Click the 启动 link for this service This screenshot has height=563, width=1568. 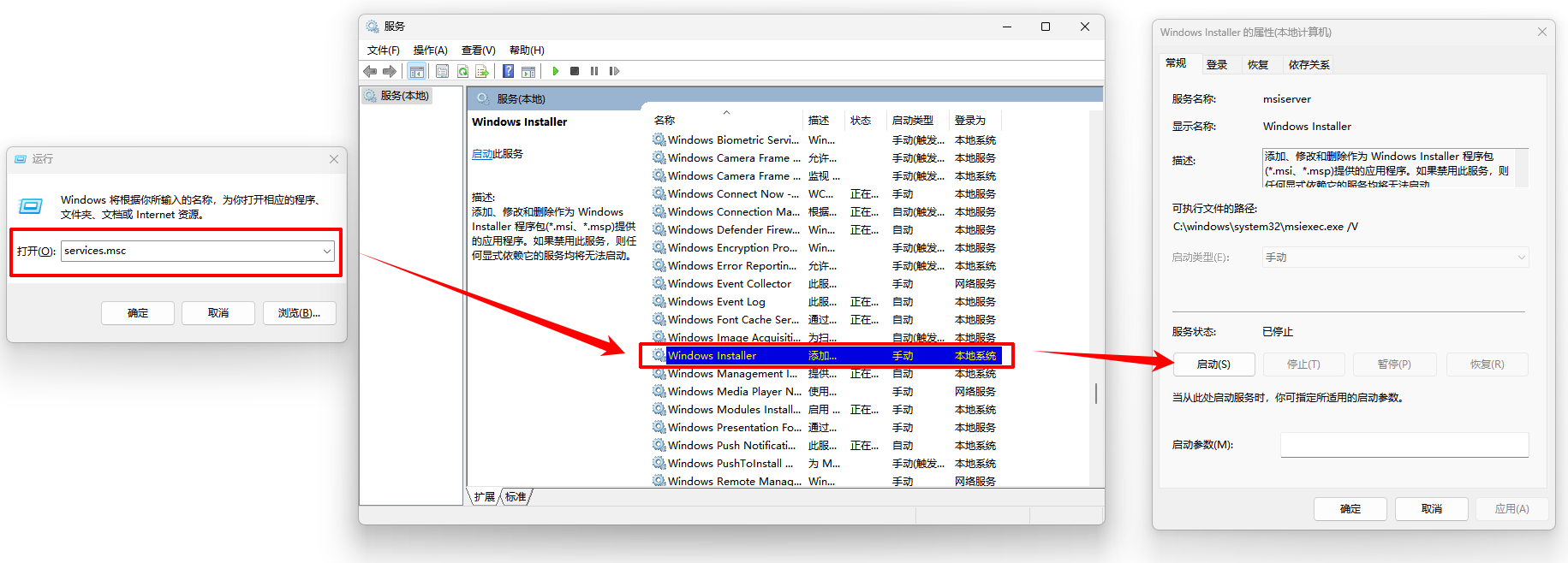click(482, 154)
